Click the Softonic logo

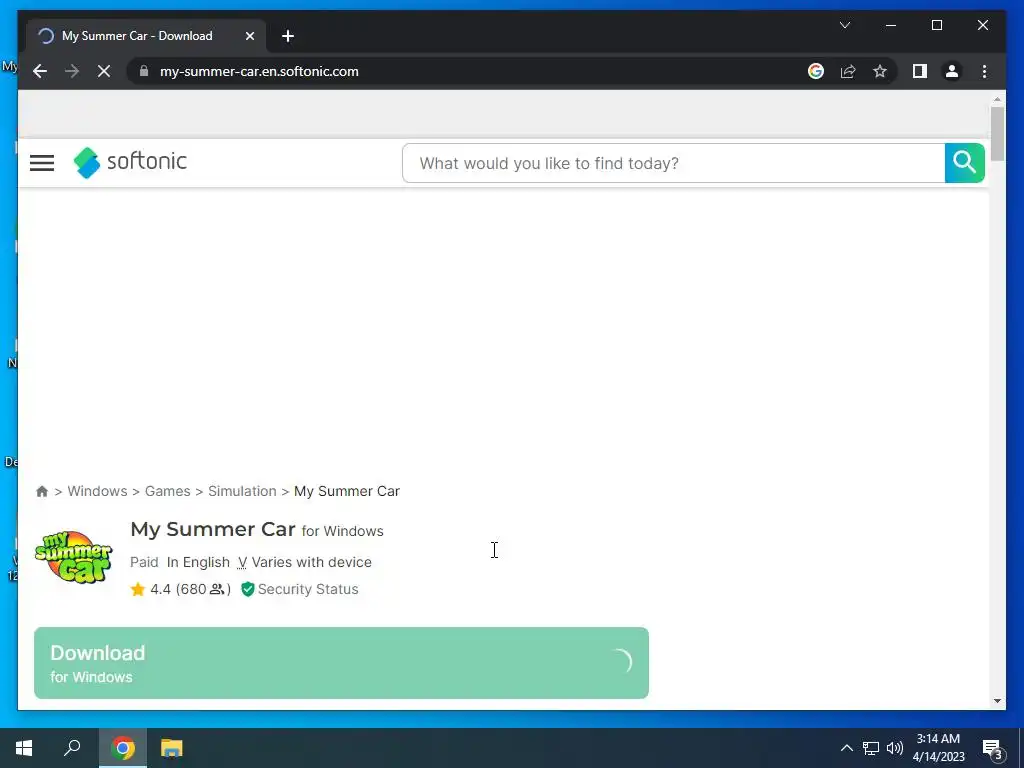pyautogui.click(x=130, y=162)
